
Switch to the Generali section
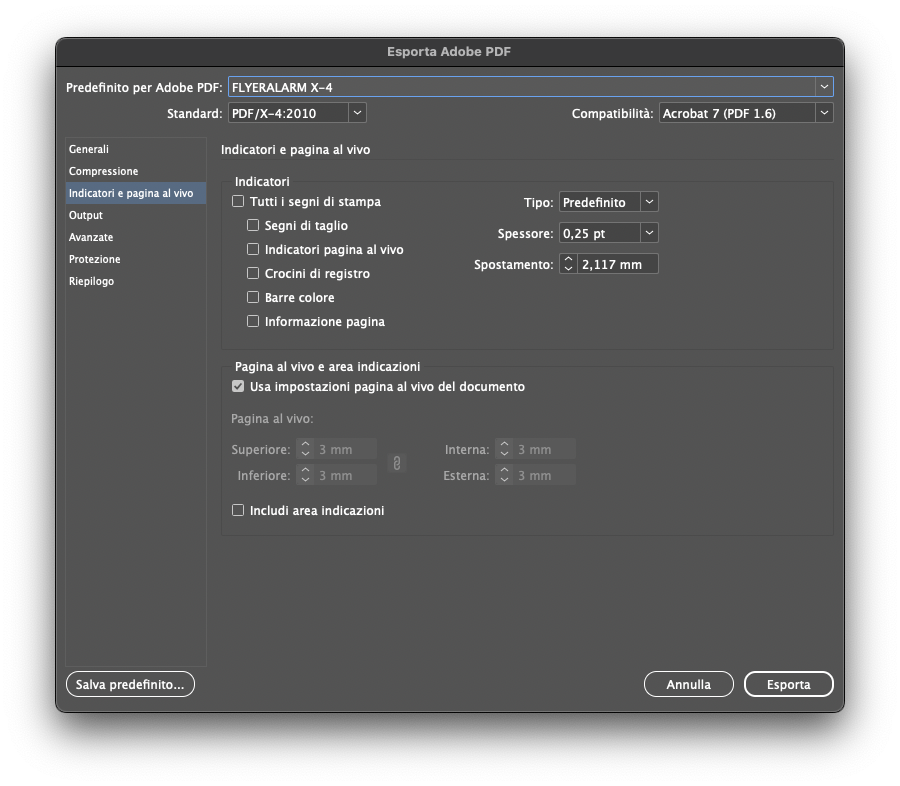pyautogui.click(x=89, y=149)
